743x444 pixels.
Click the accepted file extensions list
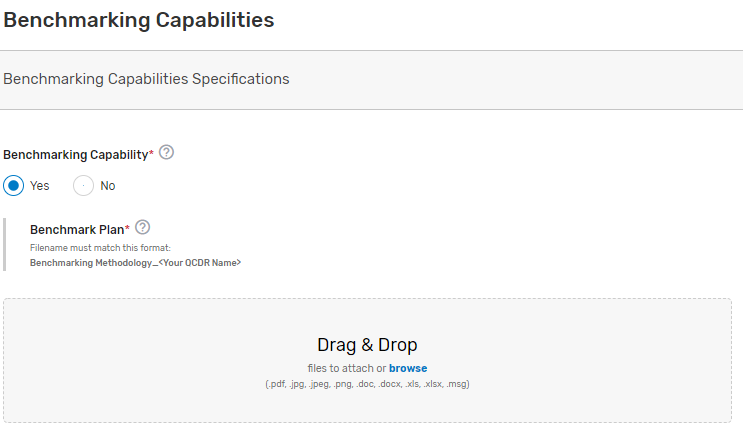tap(367, 384)
